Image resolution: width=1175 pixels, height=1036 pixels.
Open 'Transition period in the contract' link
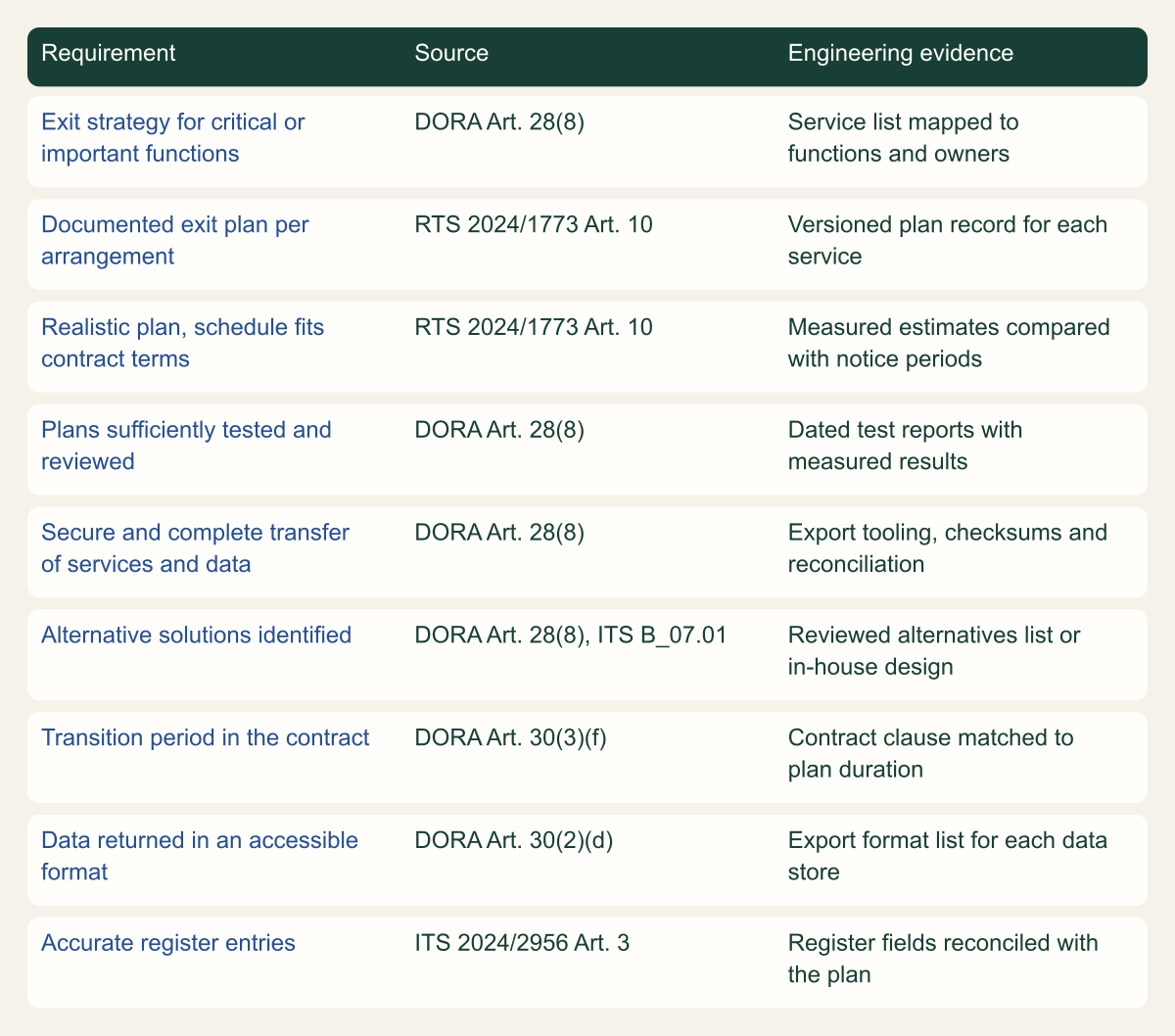tap(206, 738)
